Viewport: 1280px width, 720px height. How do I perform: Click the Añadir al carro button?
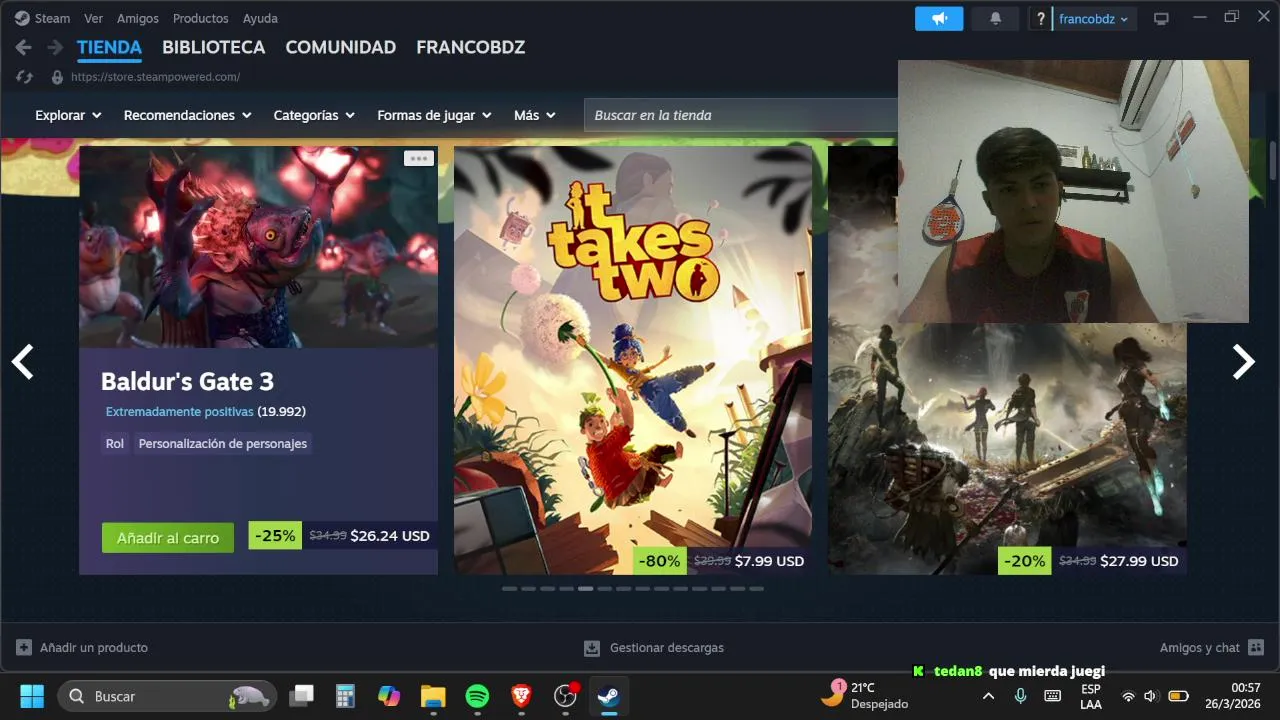pos(168,537)
